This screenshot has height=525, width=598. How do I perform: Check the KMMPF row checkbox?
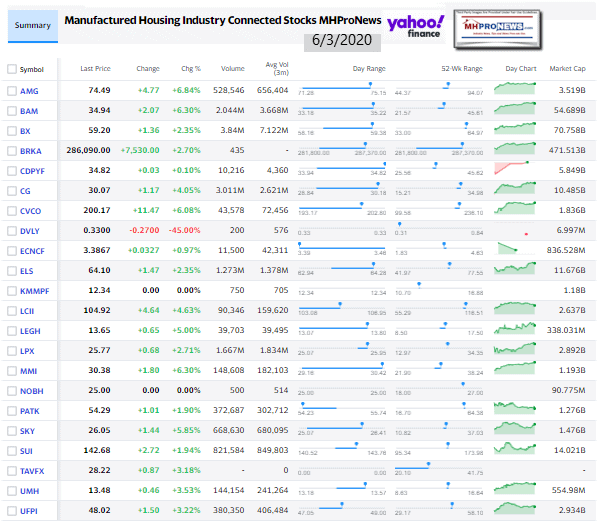click(12, 291)
